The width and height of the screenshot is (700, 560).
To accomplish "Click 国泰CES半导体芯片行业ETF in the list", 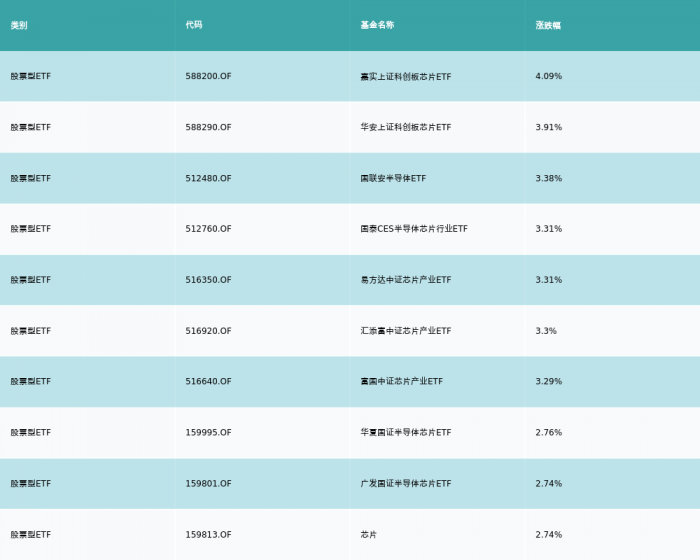I will tap(414, 229).
